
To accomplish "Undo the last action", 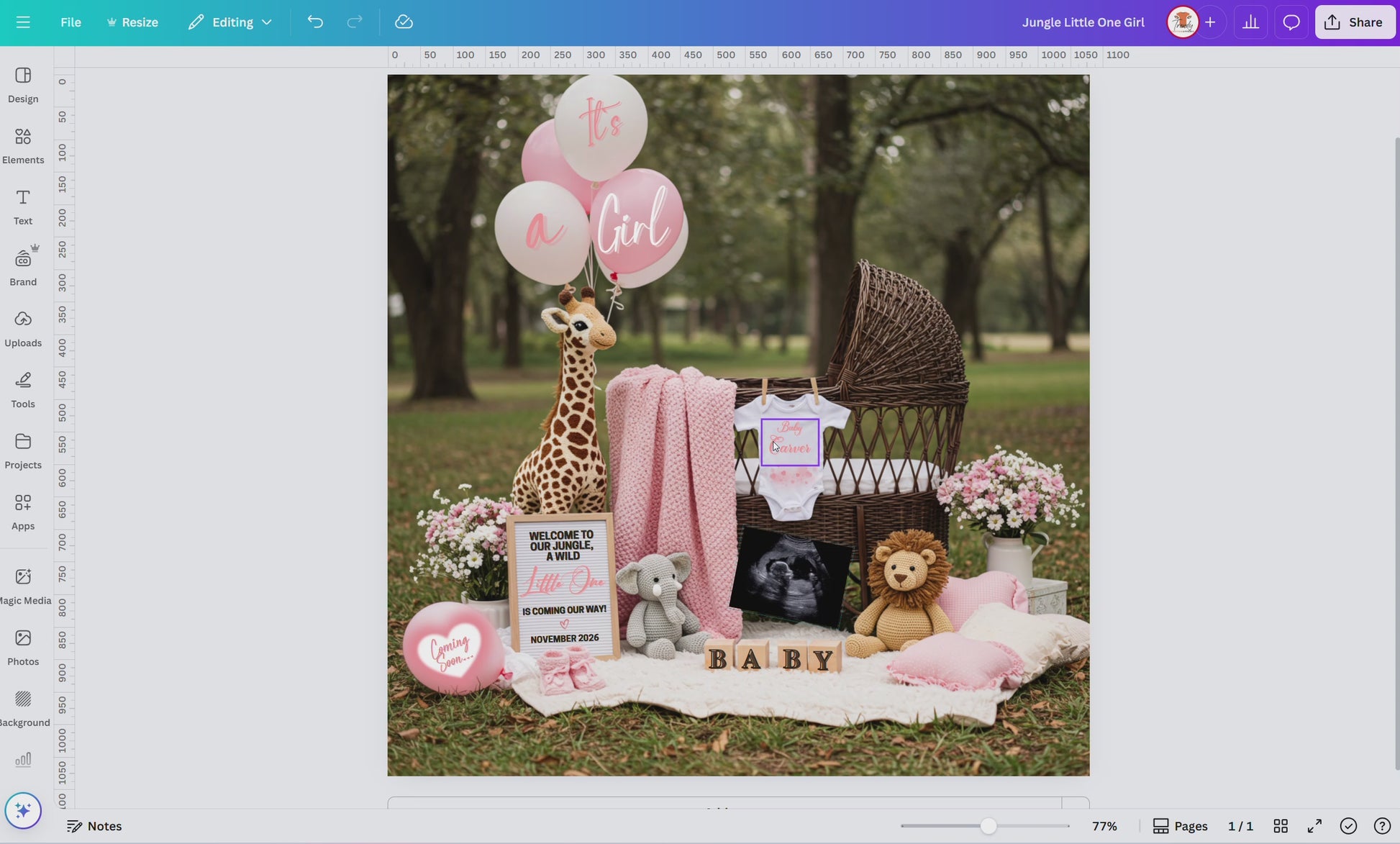I will [x=315, y=22].
